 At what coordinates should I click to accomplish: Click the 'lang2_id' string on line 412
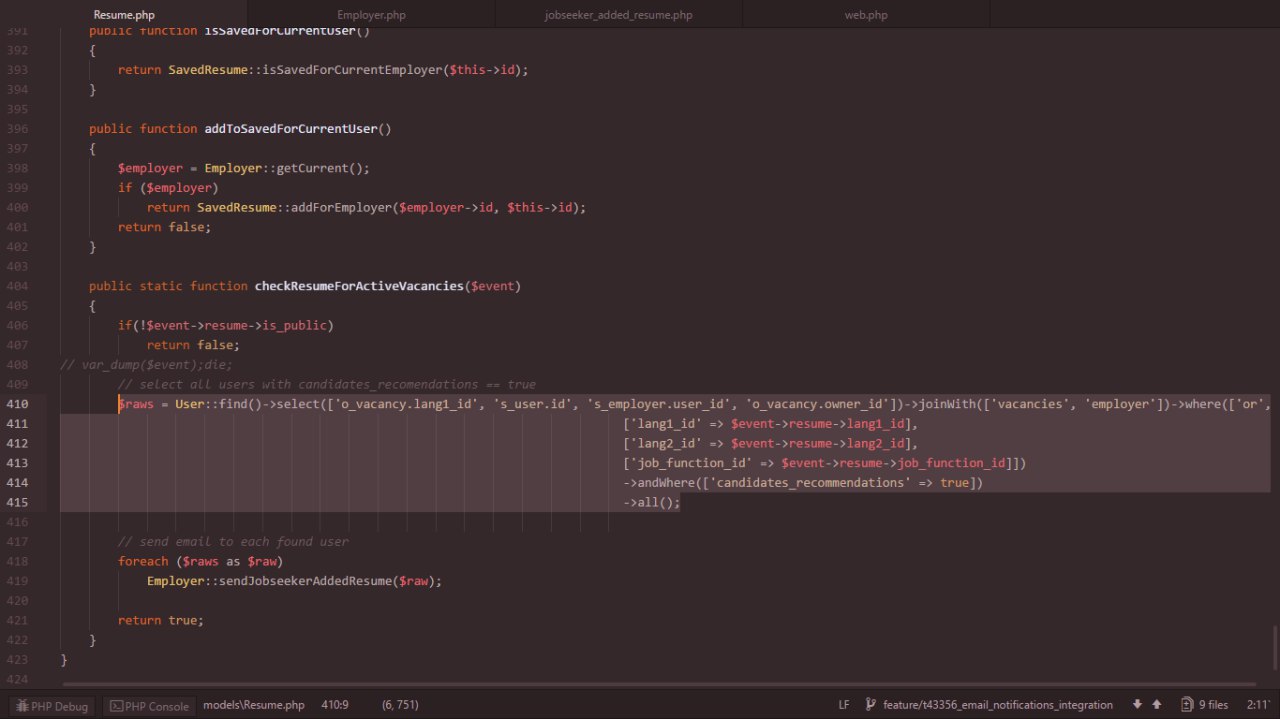(x=666, y=443)
